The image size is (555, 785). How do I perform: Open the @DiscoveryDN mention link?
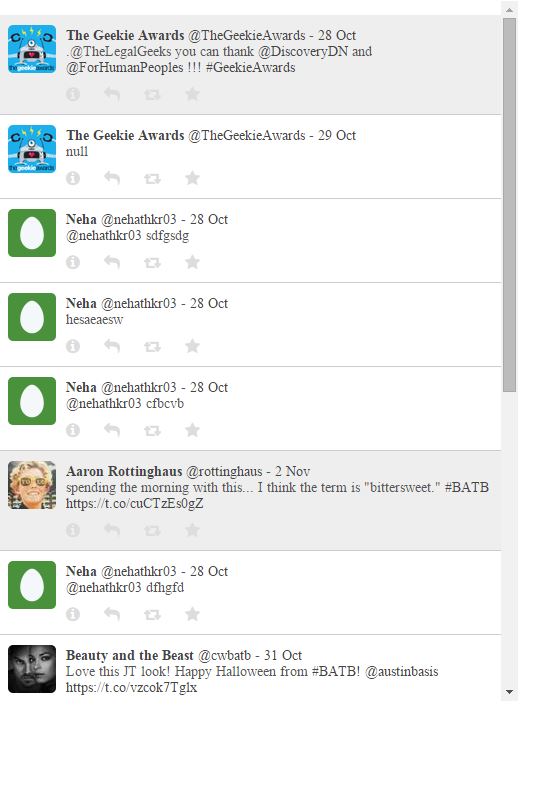303,52
